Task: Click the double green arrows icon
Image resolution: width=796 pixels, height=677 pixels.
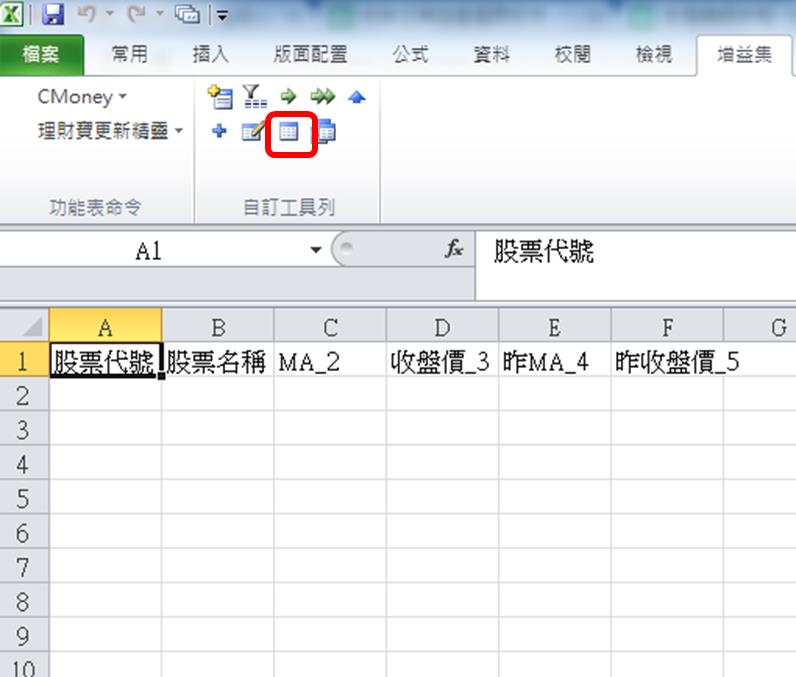Action: (x=323, y=96)
